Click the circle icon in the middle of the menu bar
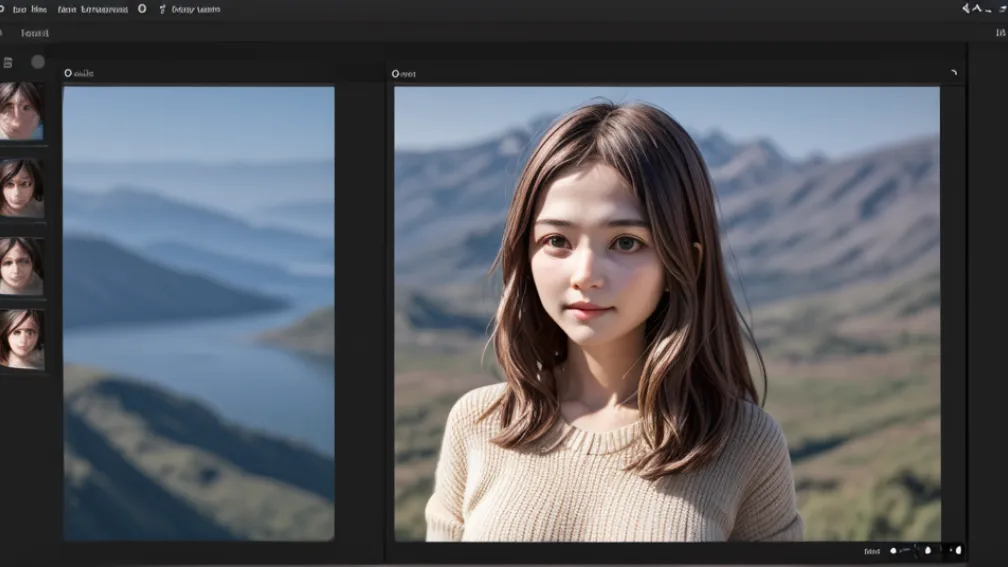Viewport: 1008px width, 567px height. coord(142,9)
